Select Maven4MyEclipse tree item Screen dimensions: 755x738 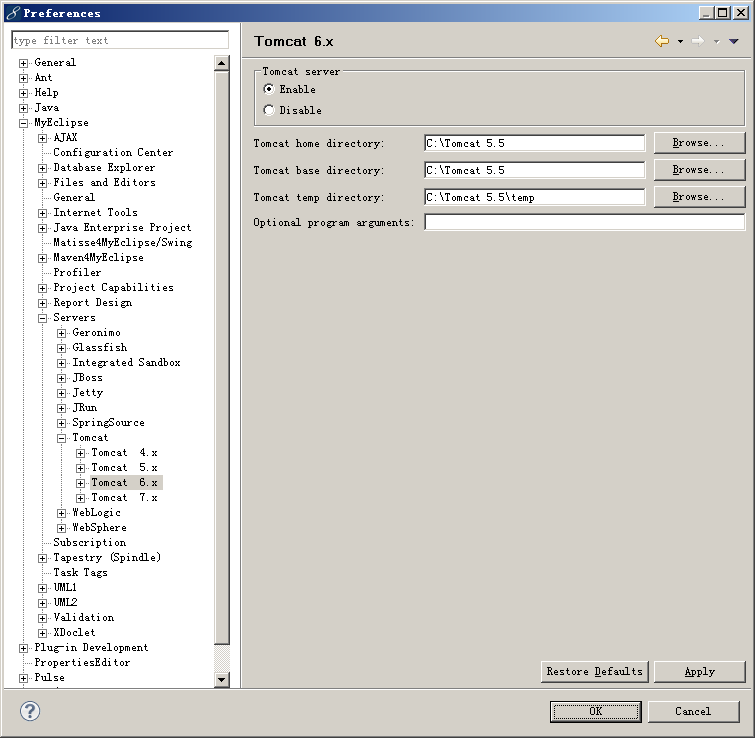98,258
